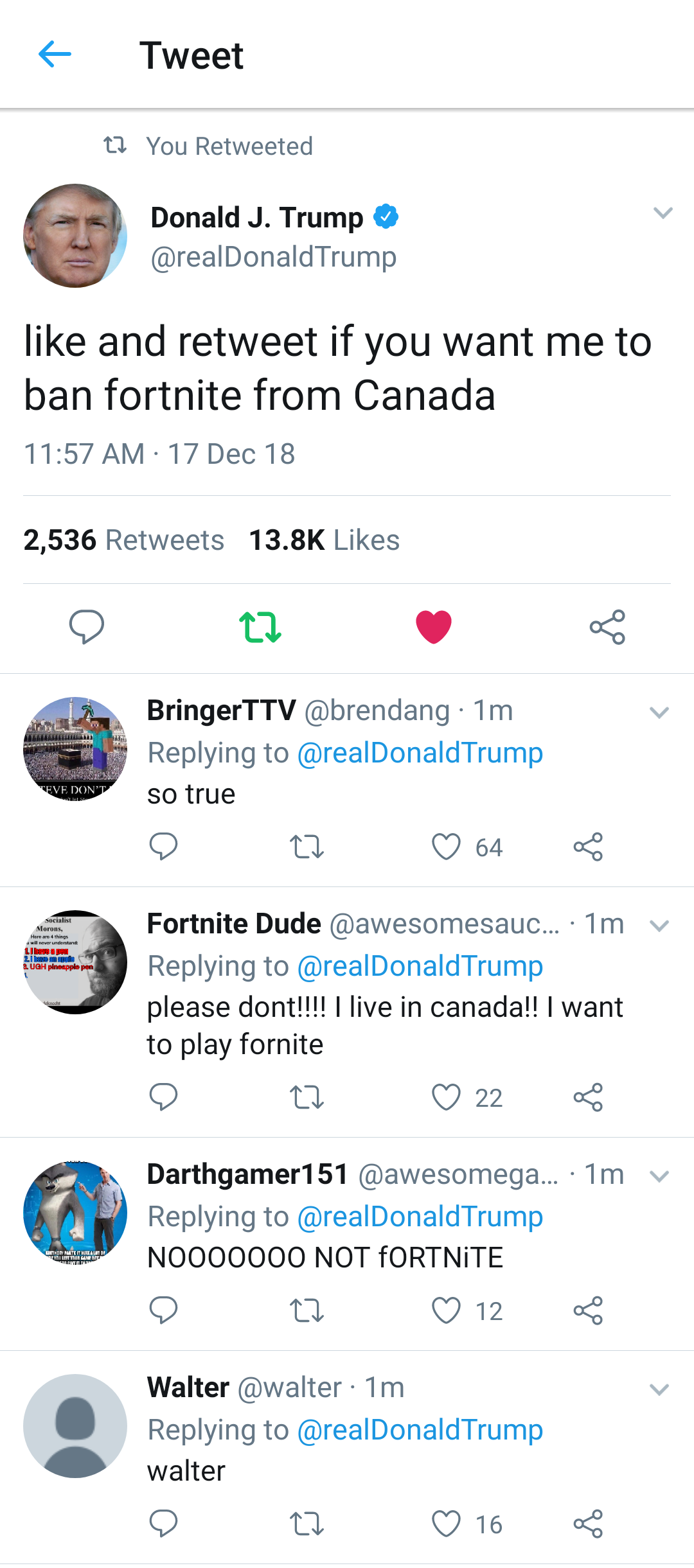Tap the back arrow in the header

point(55,55)
